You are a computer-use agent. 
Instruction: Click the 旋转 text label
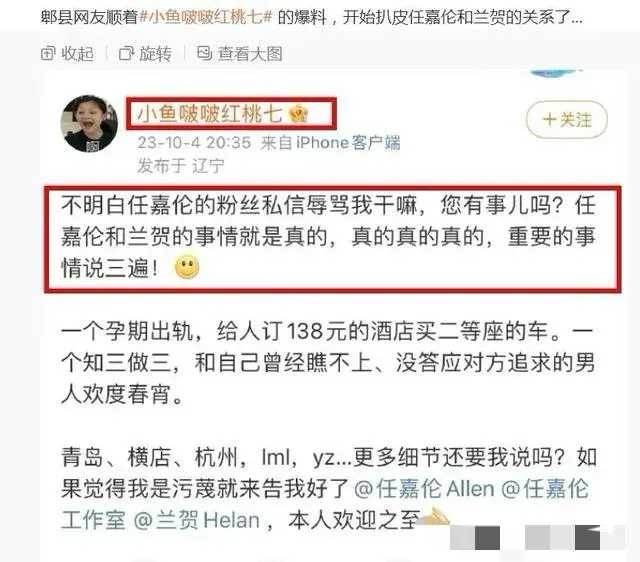pos(156,53)
